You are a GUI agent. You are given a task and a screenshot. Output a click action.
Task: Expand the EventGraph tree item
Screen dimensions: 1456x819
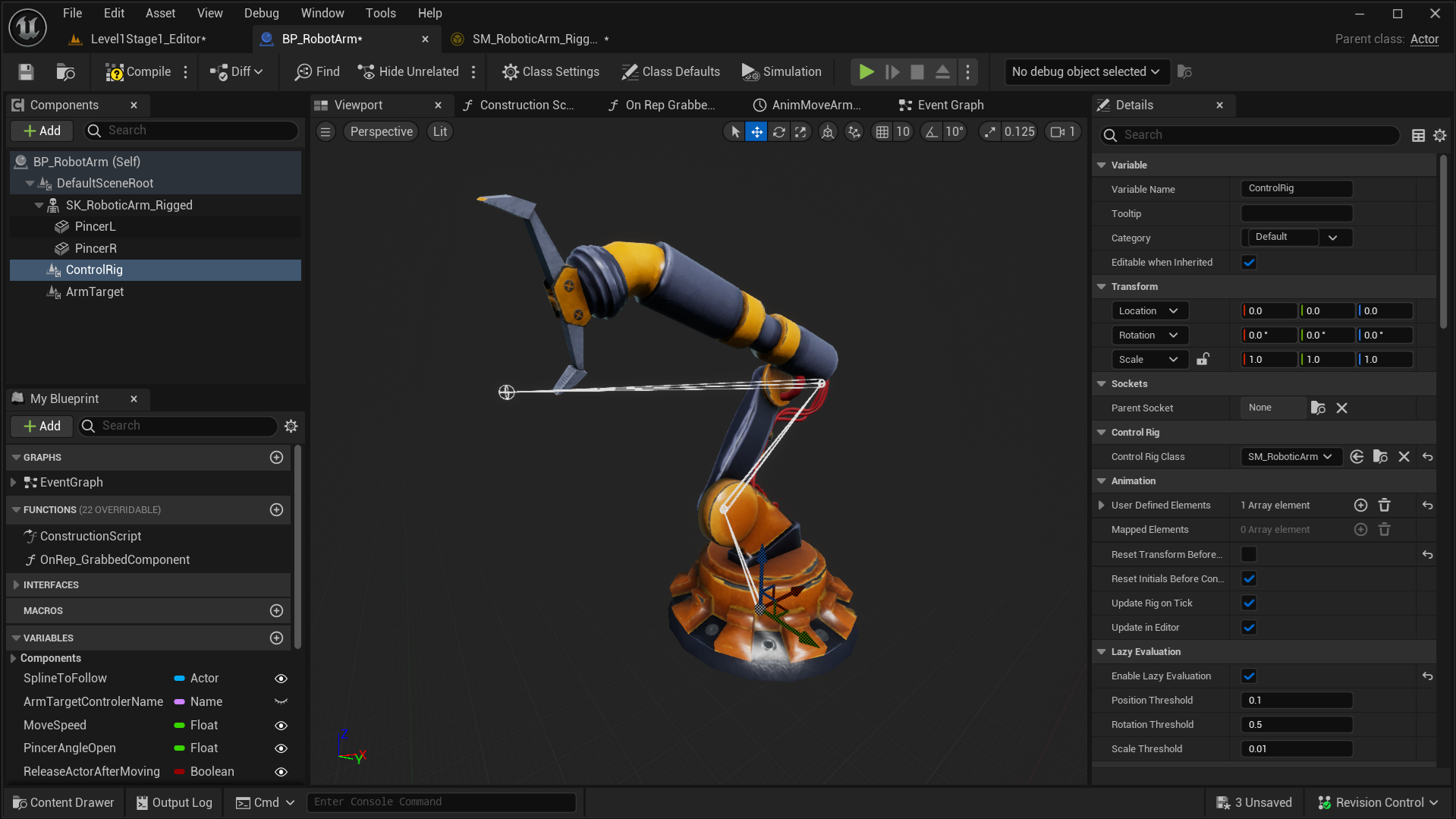(x=13, y=482)
